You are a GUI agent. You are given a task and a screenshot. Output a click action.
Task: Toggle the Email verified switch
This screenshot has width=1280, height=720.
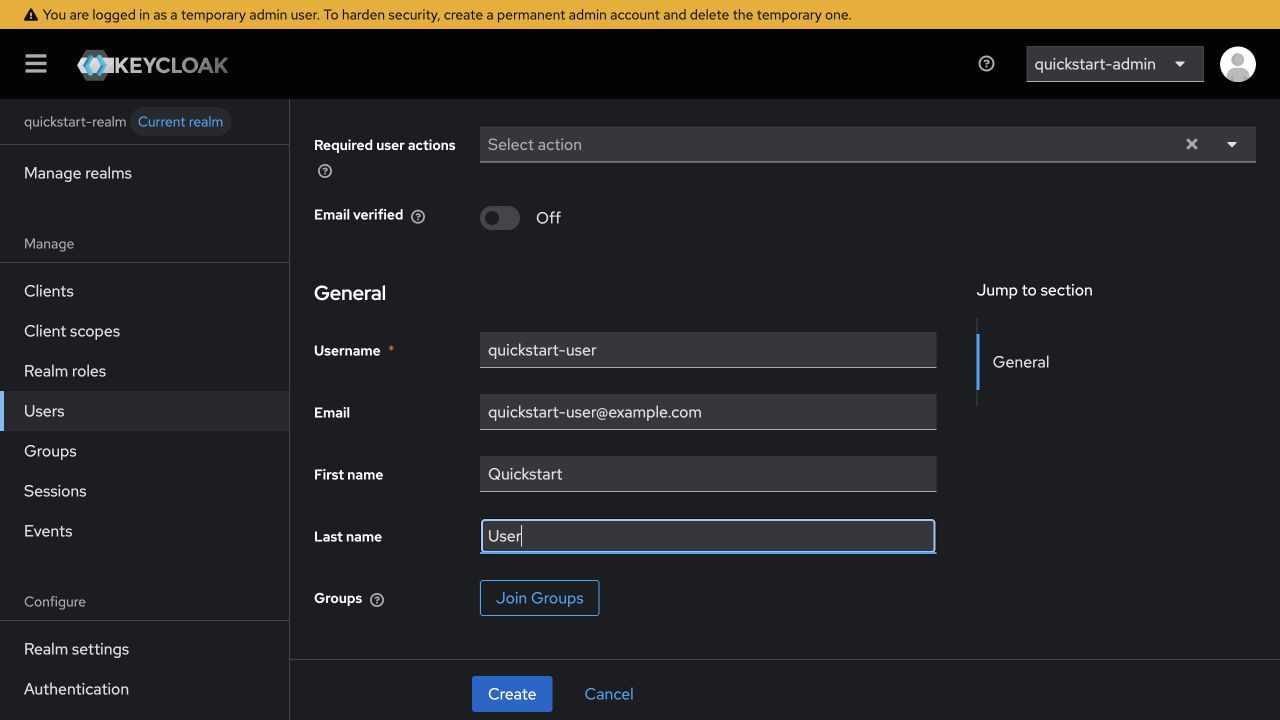click(x=500, y=218)
